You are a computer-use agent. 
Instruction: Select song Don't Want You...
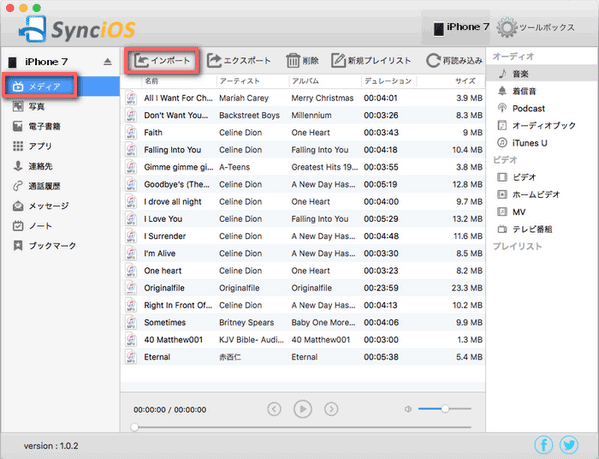click(x=176, y=115)
